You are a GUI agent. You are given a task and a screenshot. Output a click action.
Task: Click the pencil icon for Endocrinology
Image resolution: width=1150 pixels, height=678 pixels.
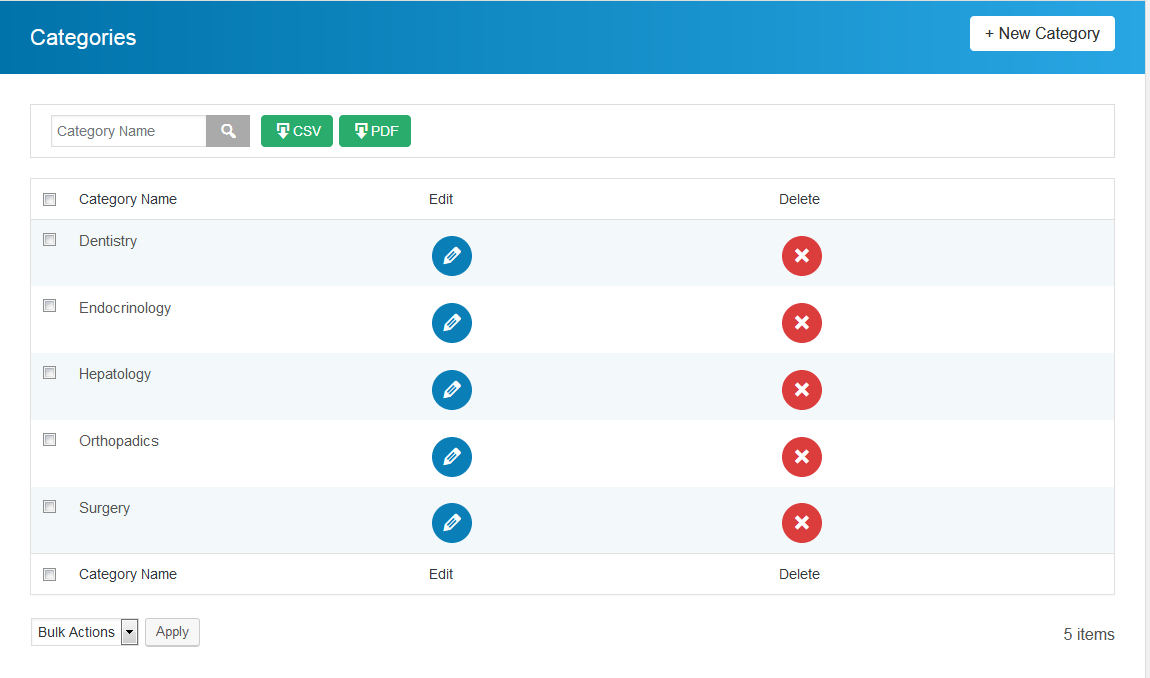point(451,323)
